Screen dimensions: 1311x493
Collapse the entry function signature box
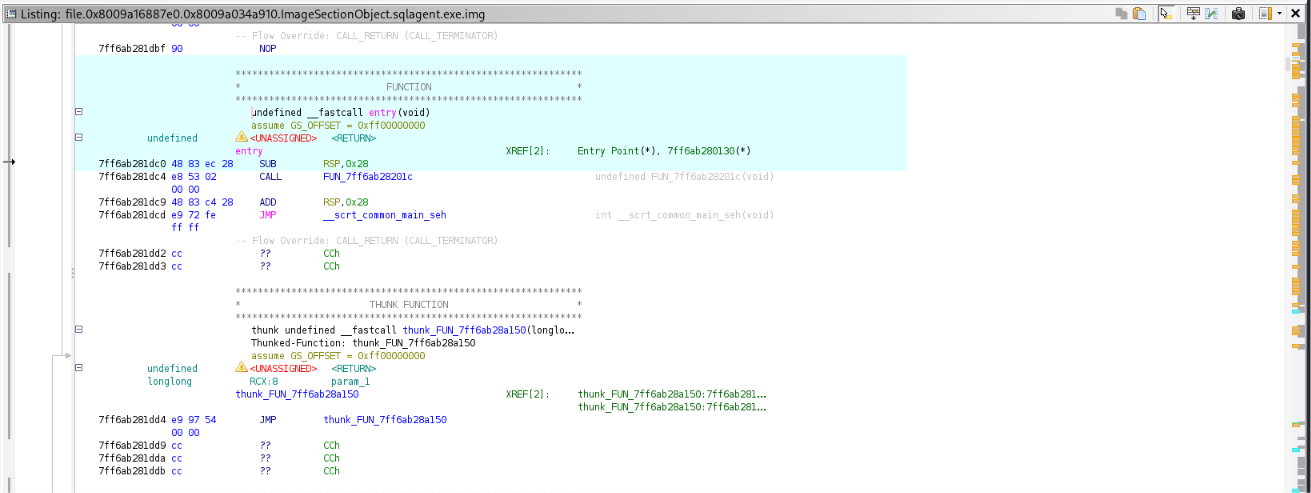click(79, 113)
